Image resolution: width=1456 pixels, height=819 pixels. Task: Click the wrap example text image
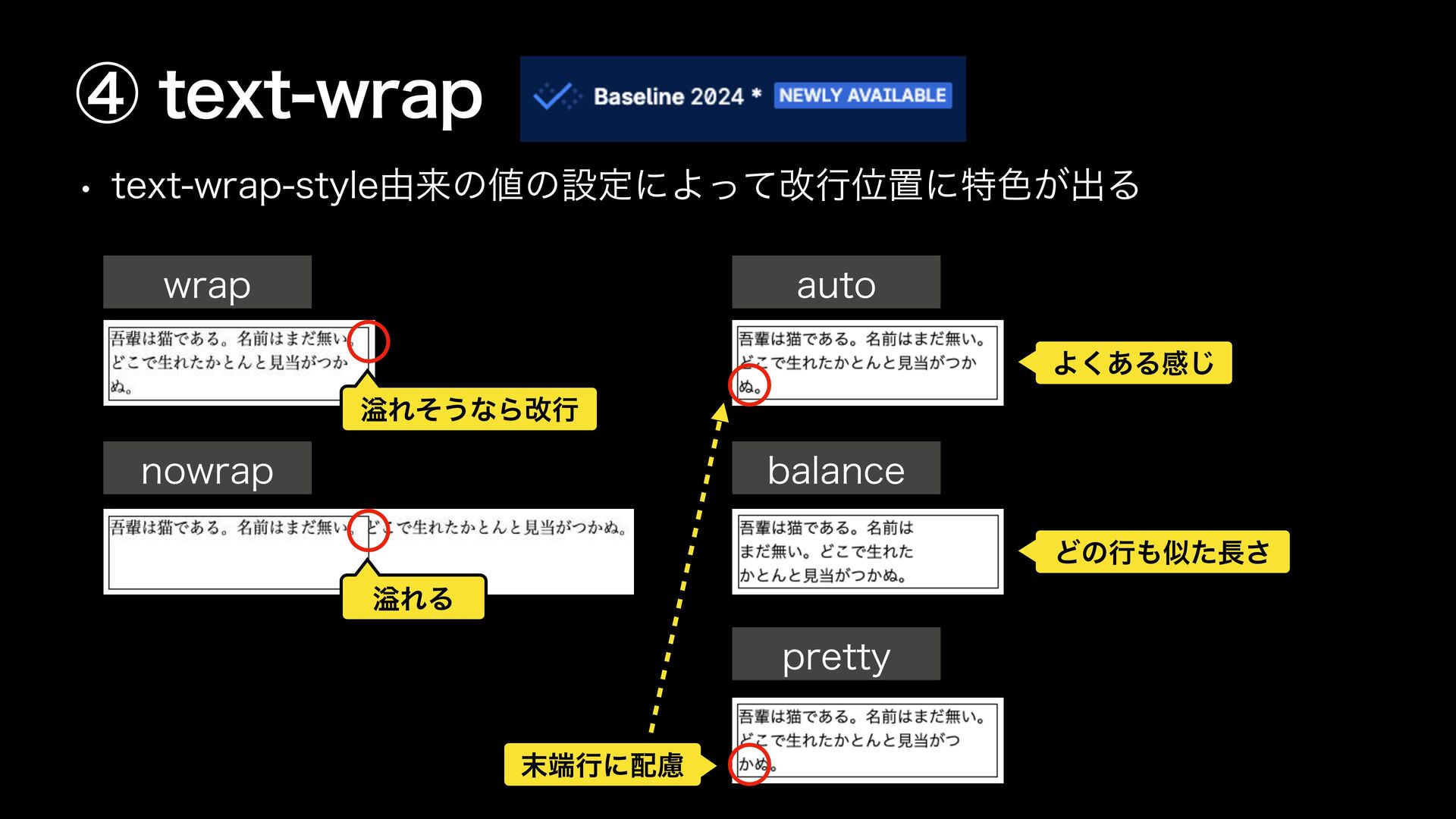pyautogui.click(x=239, y=362)
